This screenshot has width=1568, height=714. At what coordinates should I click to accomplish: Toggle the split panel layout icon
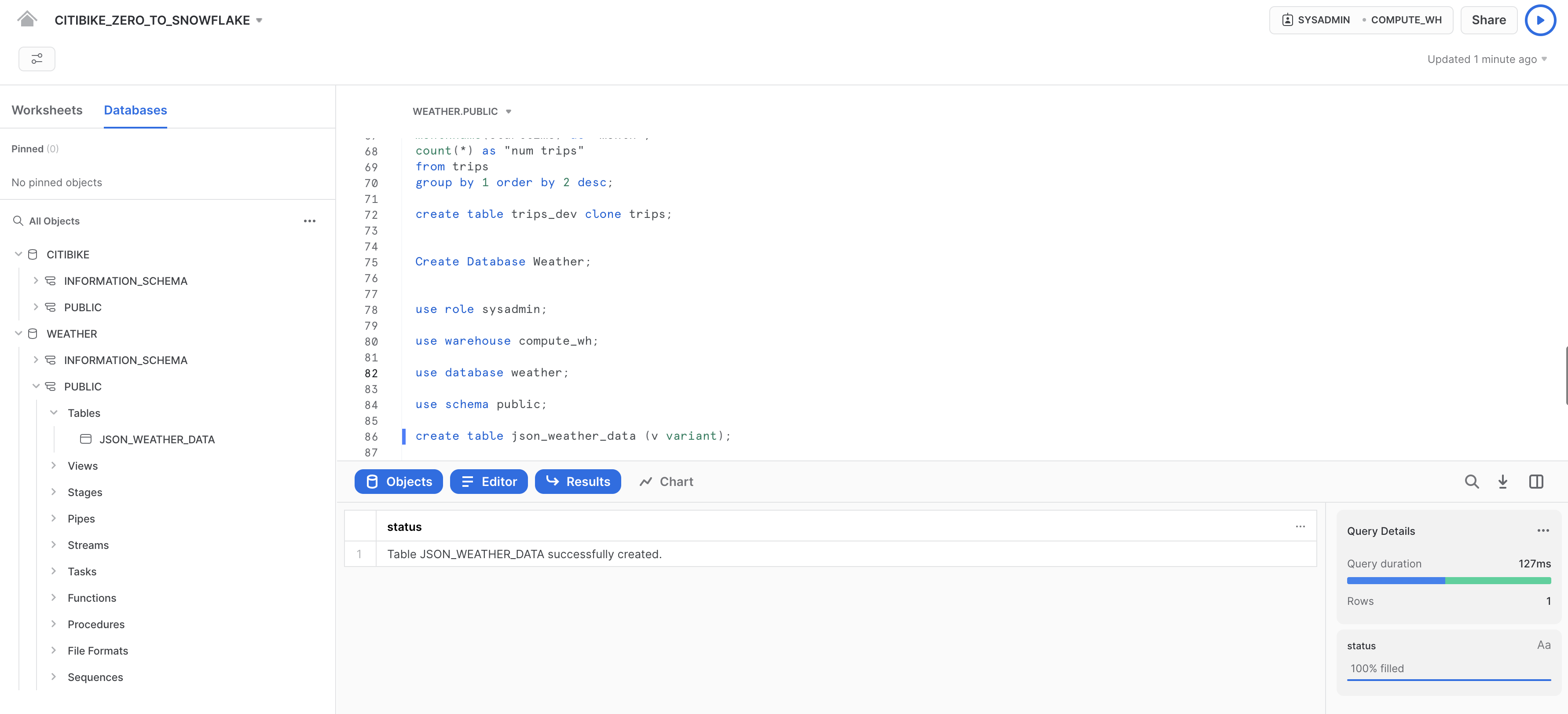pyautogui.click(x=1536, y=481)
